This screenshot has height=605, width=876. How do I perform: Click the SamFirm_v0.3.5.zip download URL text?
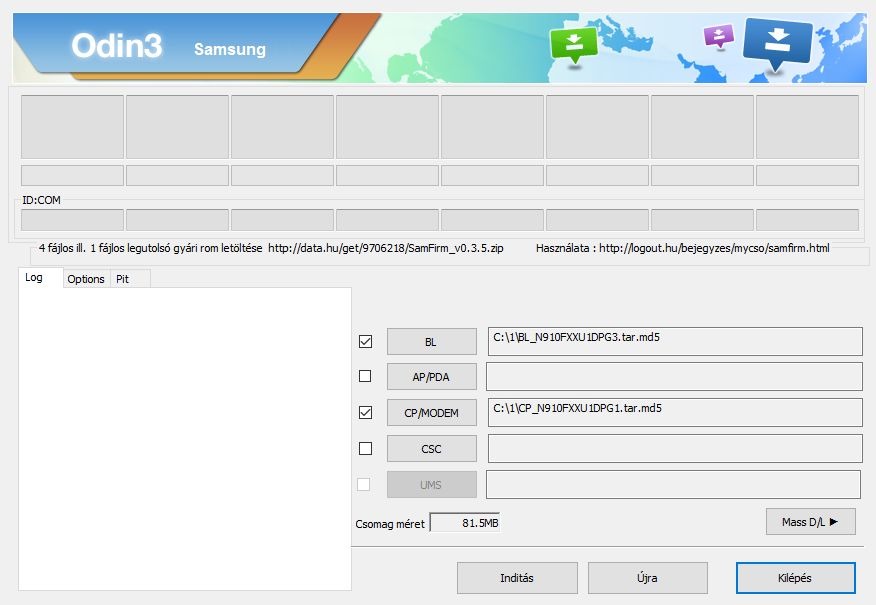tap(385, 248)
